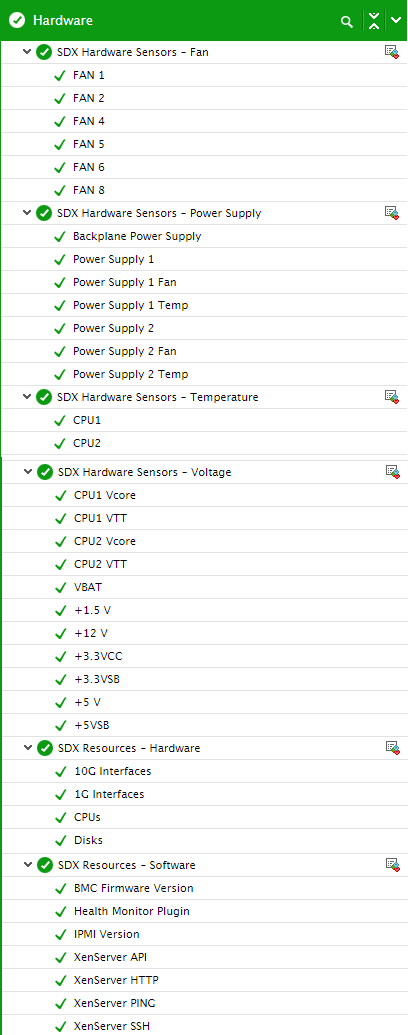The image size is (408, 1035).
Task: Select the XenServer SSH check row
Action: (204, 1025)
